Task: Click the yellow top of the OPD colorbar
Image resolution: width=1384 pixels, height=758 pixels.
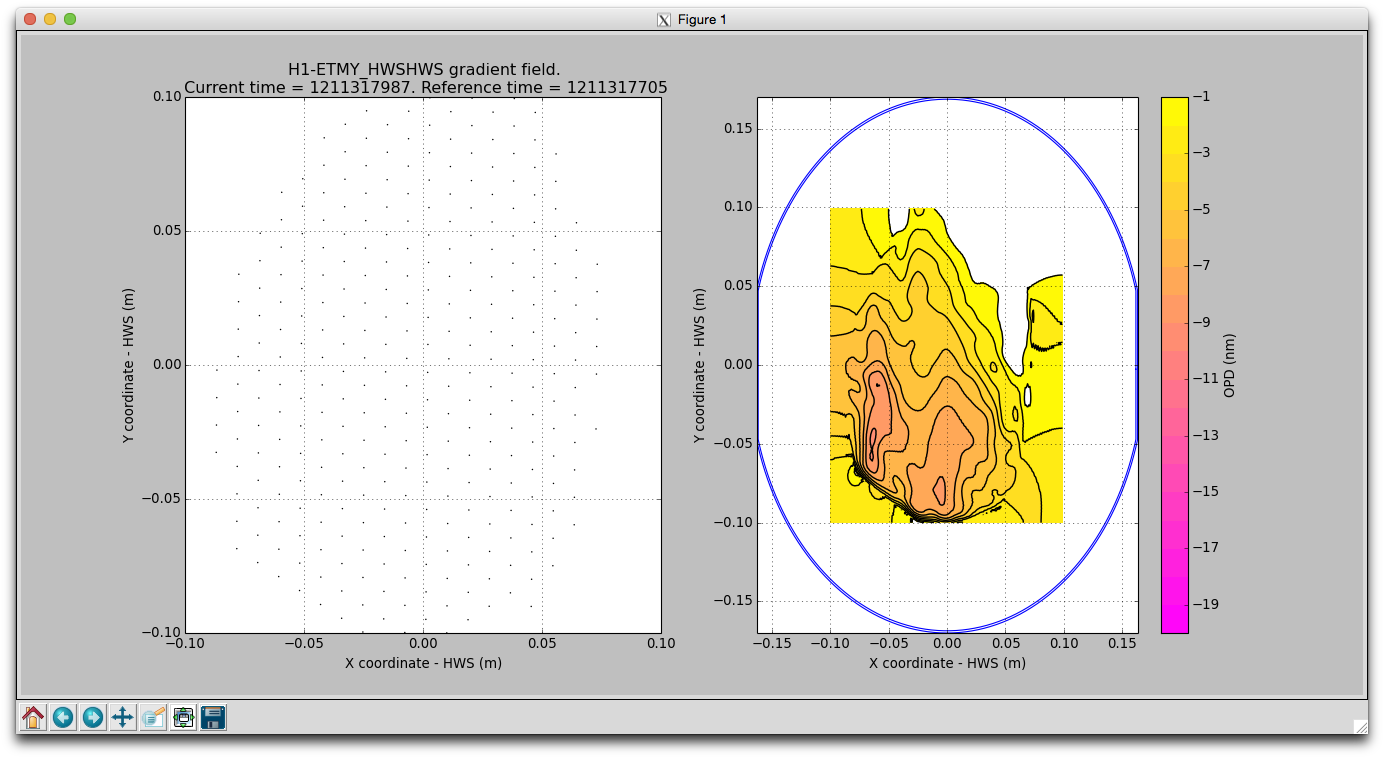Action: coord(1174,104)
